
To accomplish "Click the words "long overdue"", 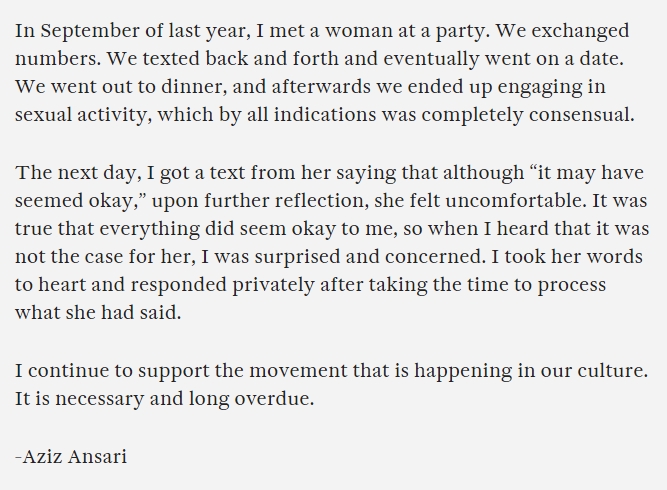I will (250, 399).
